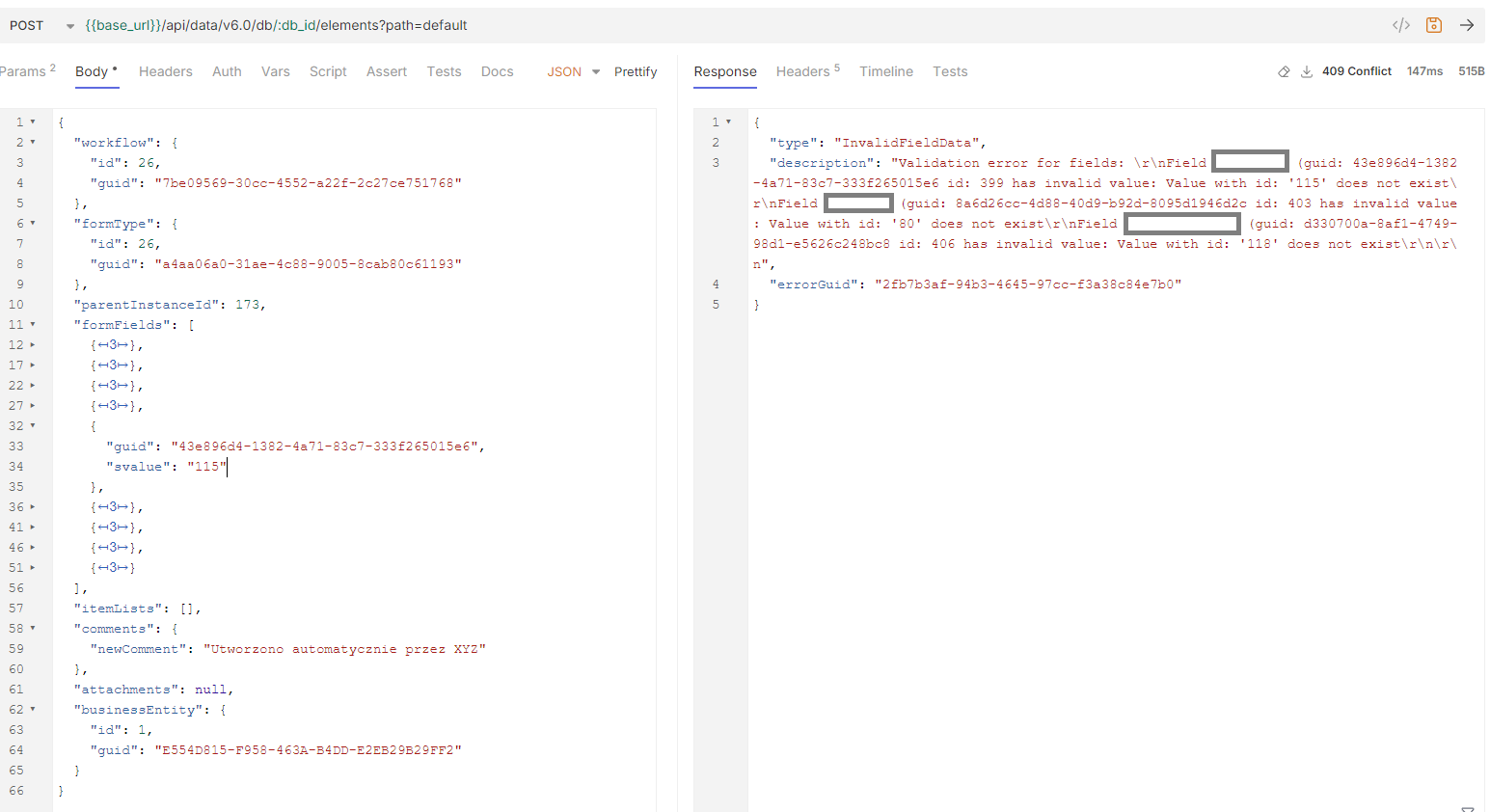Viewport: 1490px width, 812px height.
Task: Click the guid value on line 33
Action: [x=324, y=446]
